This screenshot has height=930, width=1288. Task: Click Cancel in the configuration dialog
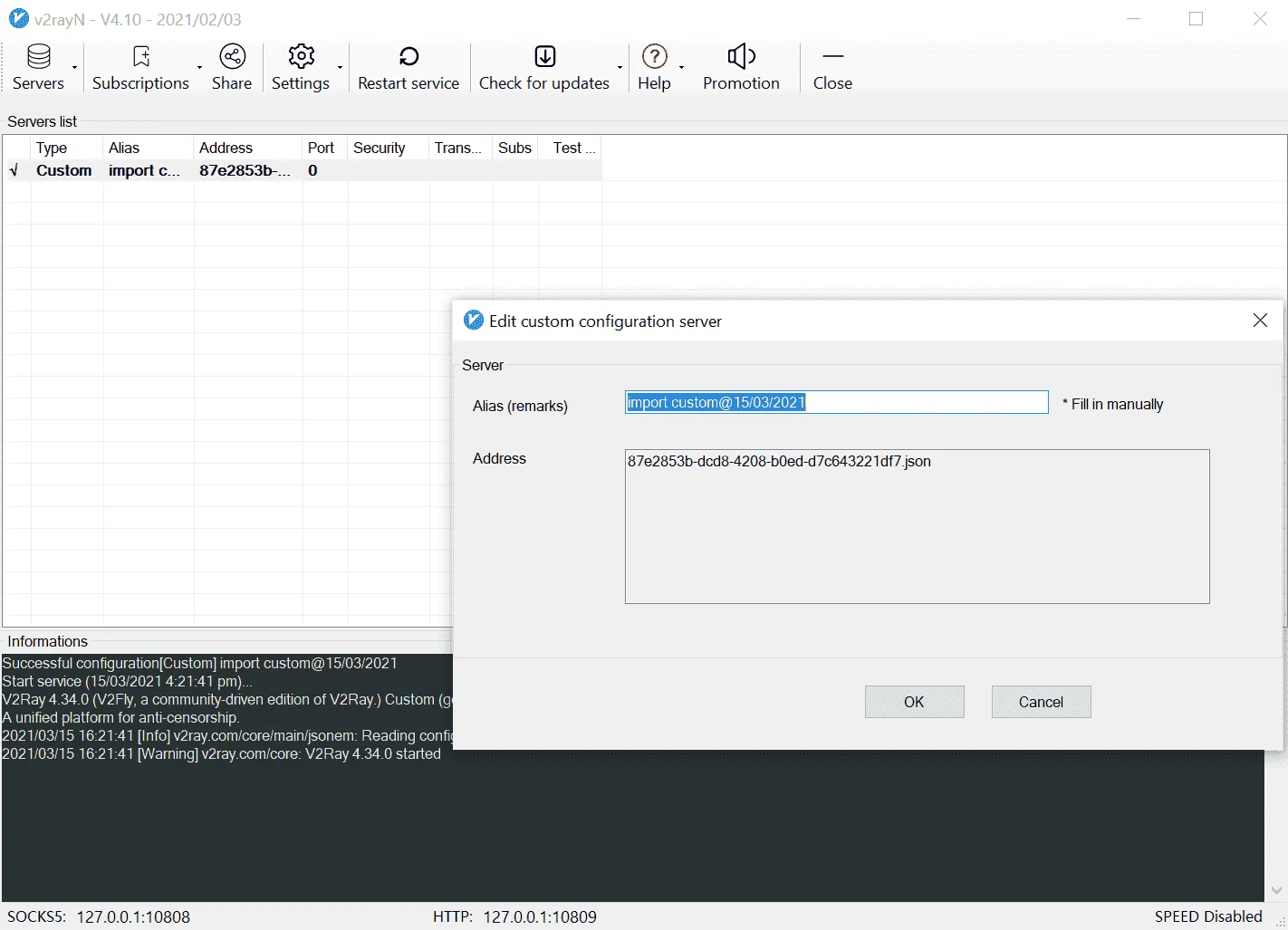(x=1041, y=702)
